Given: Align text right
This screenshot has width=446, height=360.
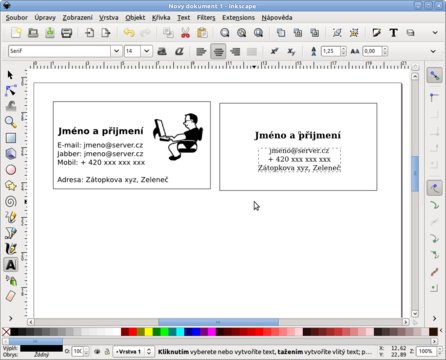Looking at the screenshot, I should 235,51.
